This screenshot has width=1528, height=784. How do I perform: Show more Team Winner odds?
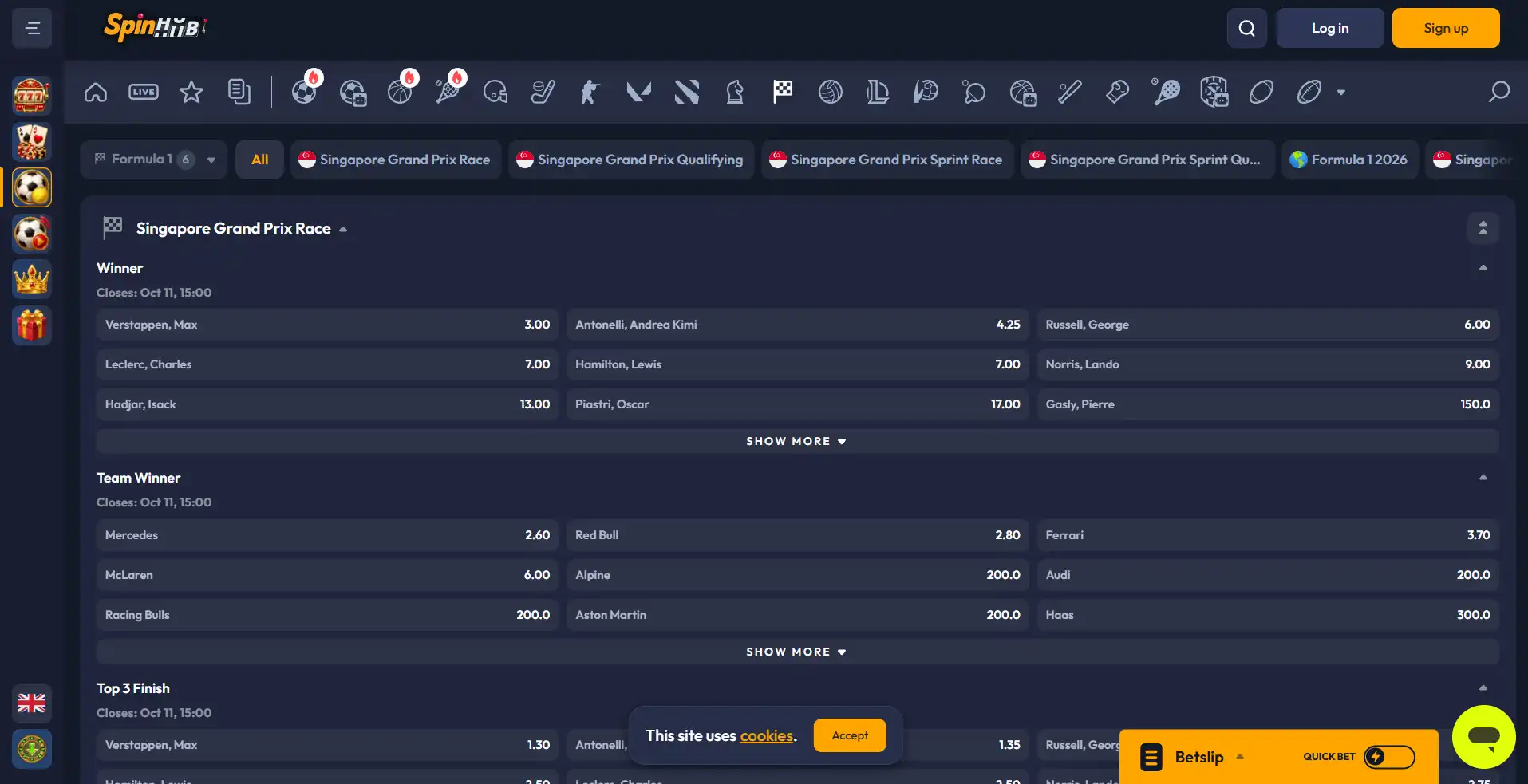pyautogui.click(x=797, y=652)
